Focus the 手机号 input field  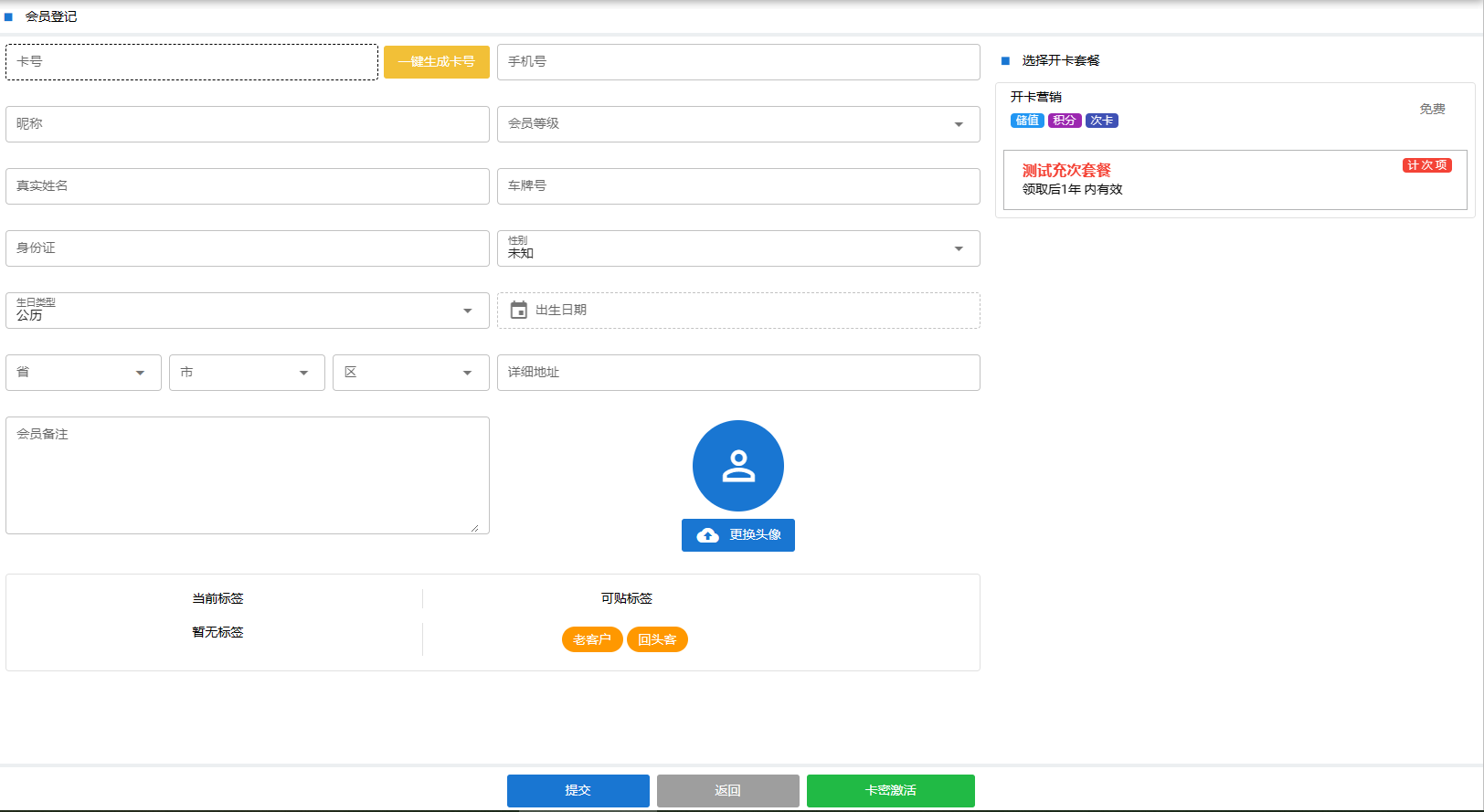[738, 62]
